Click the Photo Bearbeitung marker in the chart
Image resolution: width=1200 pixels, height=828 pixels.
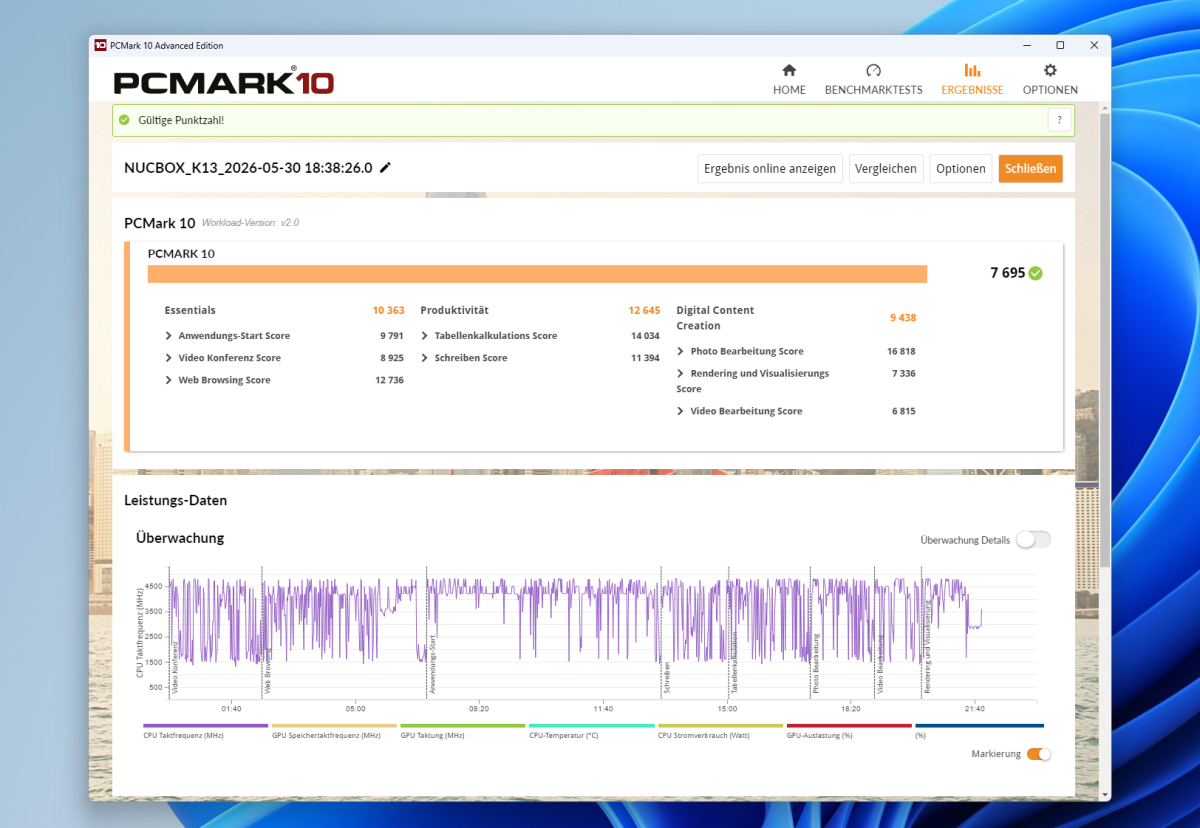pos(816,664)
